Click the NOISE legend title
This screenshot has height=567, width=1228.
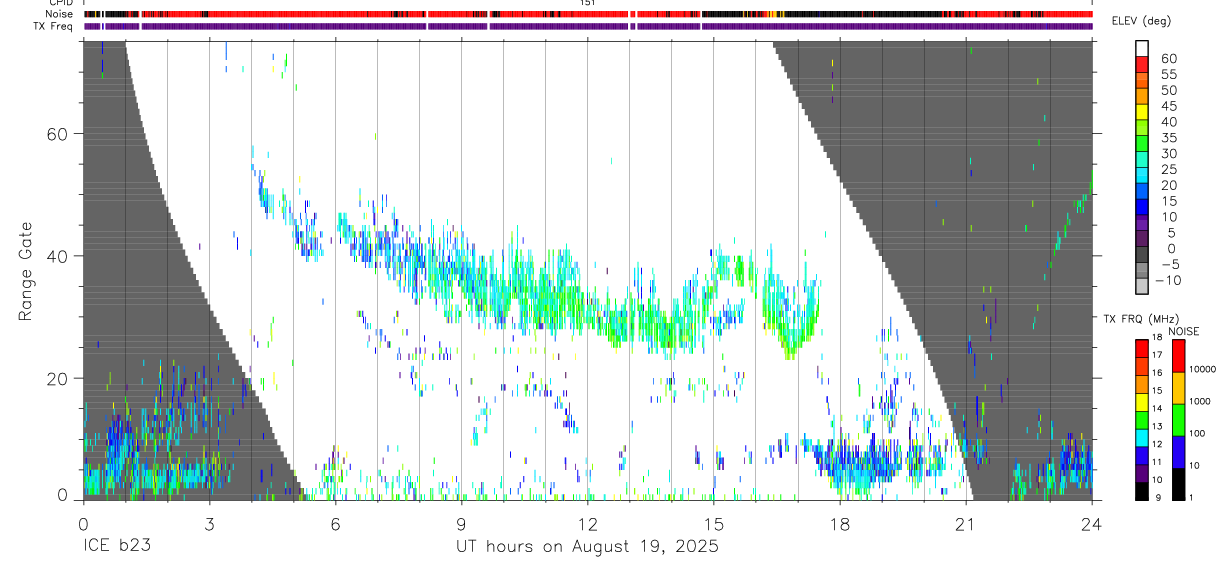coord(1184,332)
